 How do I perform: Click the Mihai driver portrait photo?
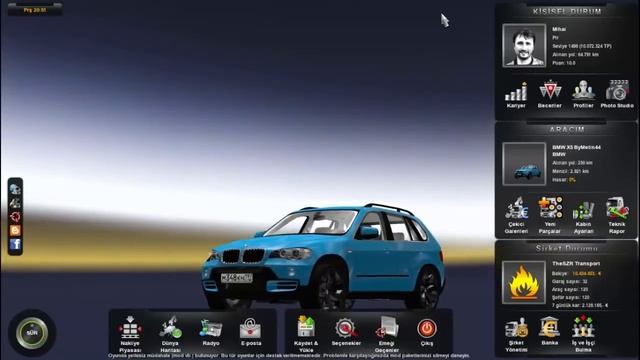pyautogui.click(x=524, y=45)
